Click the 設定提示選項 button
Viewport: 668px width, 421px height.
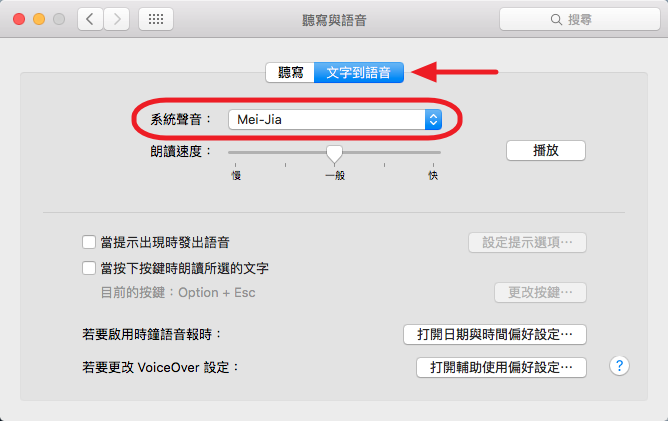pyautogui.click(x=527, y=242)
